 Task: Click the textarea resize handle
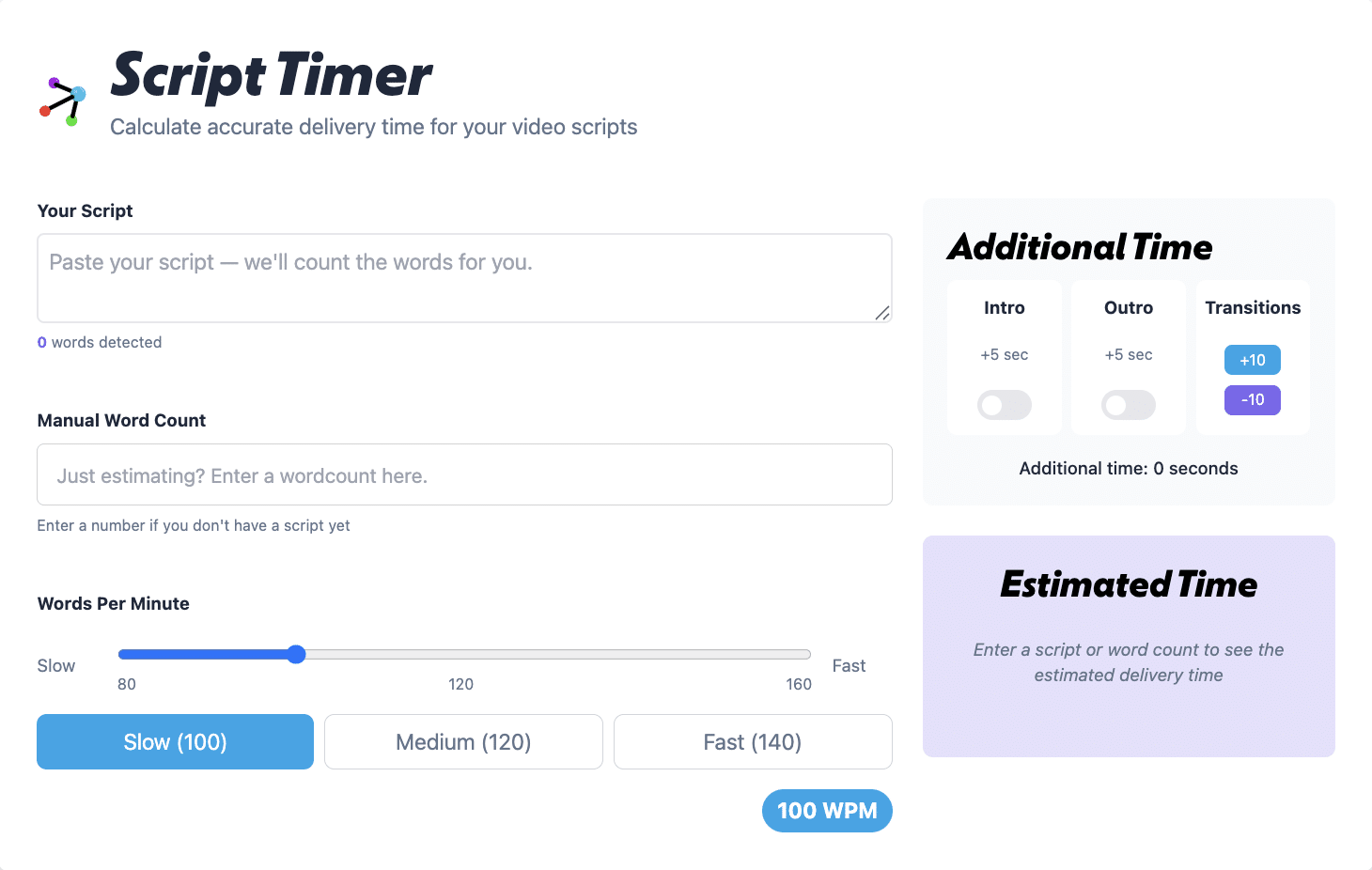[883, 314]
